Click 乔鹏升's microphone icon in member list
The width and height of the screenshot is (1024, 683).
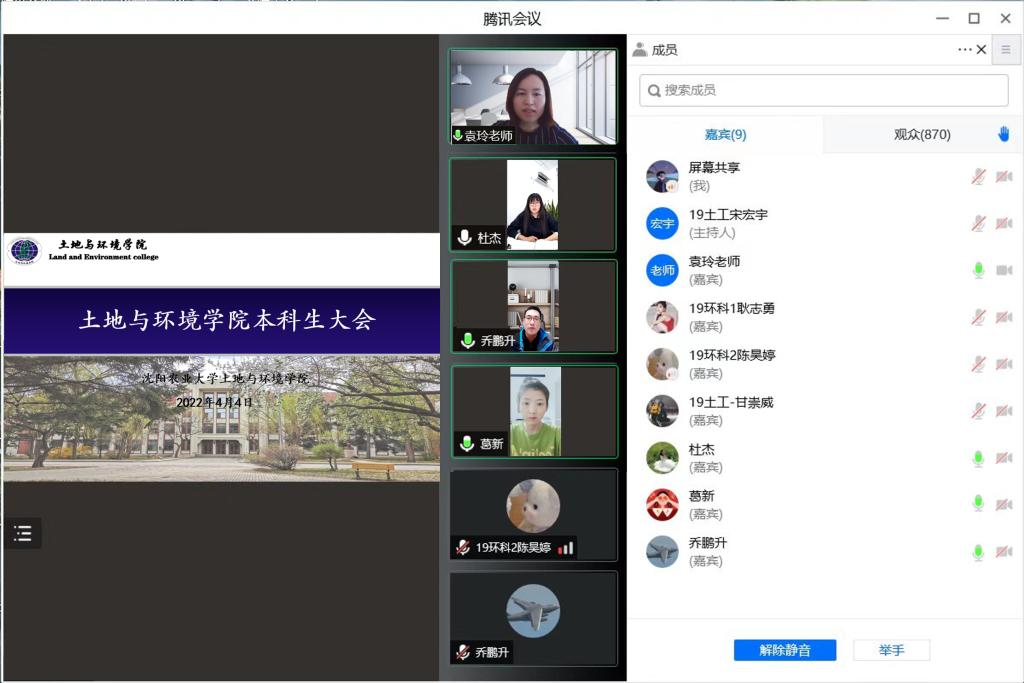tap(978, 552)
